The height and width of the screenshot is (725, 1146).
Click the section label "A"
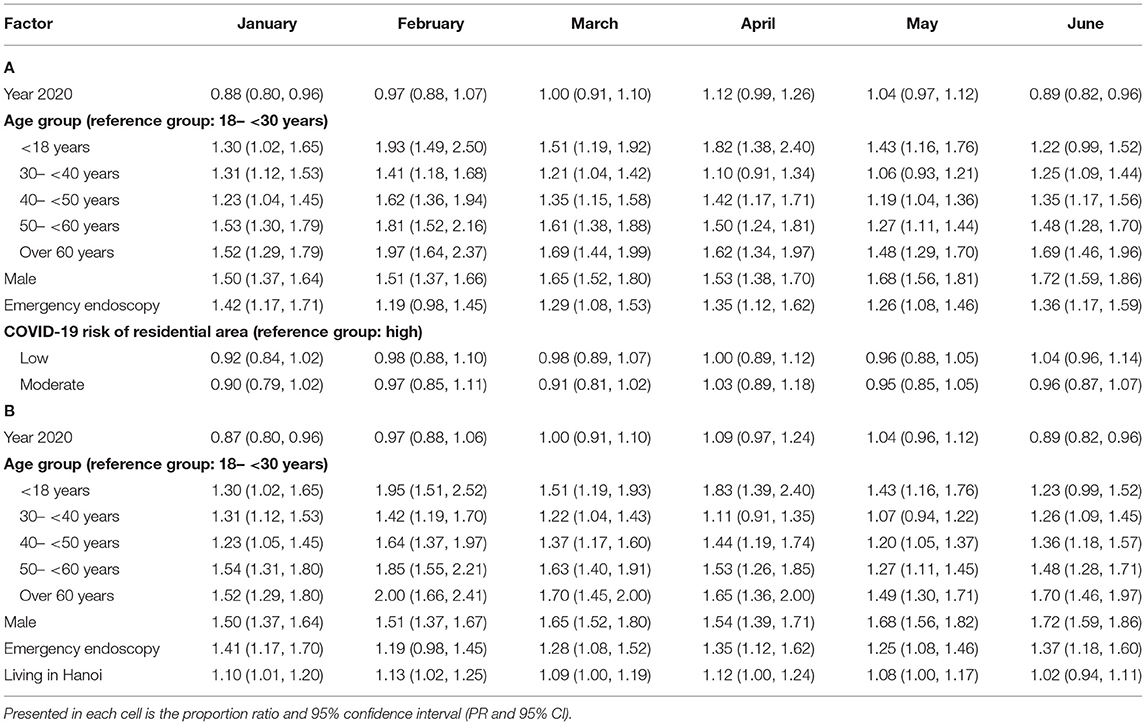(10, 67)
